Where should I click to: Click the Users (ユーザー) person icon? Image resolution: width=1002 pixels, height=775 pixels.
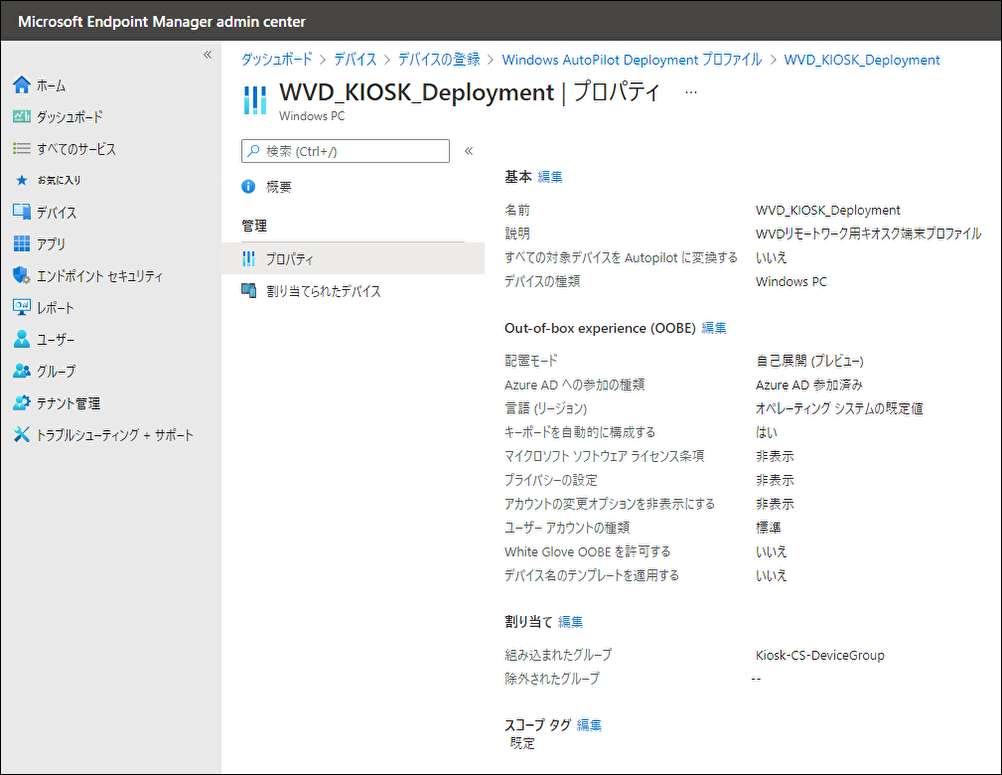pos(22,339)
